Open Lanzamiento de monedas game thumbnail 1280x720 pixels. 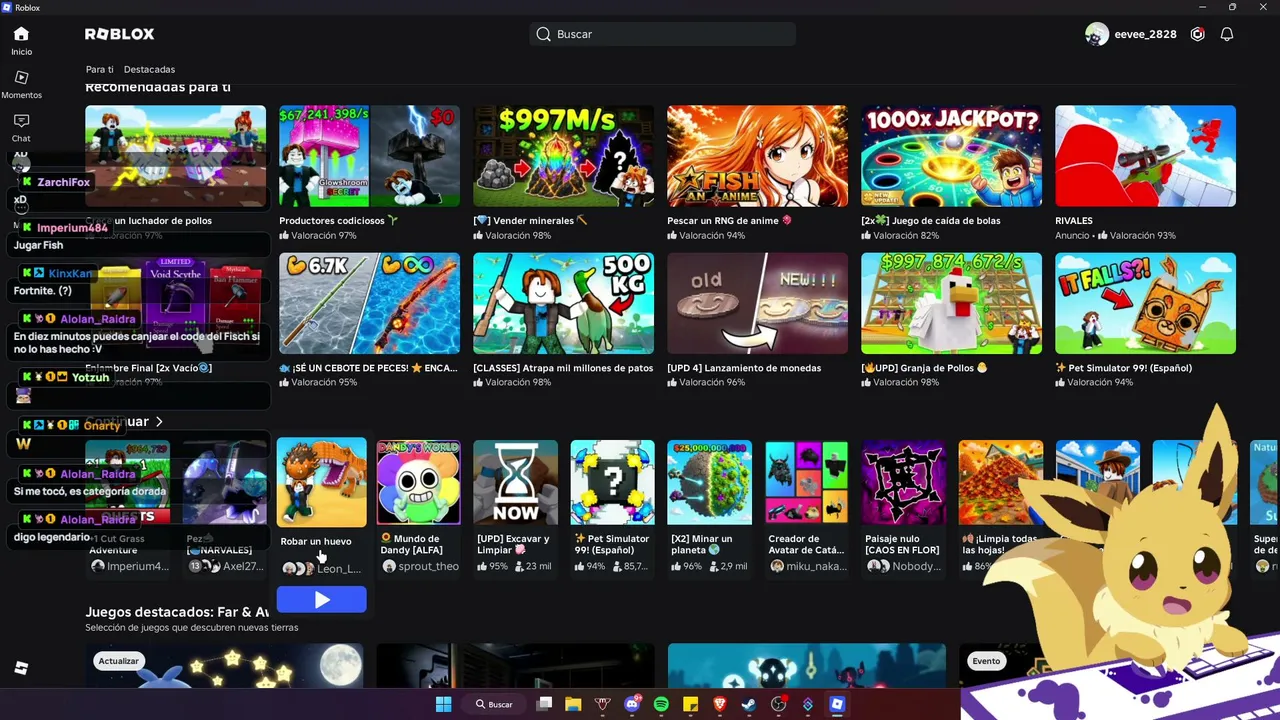pyautogui.click(x=757, y=303)
